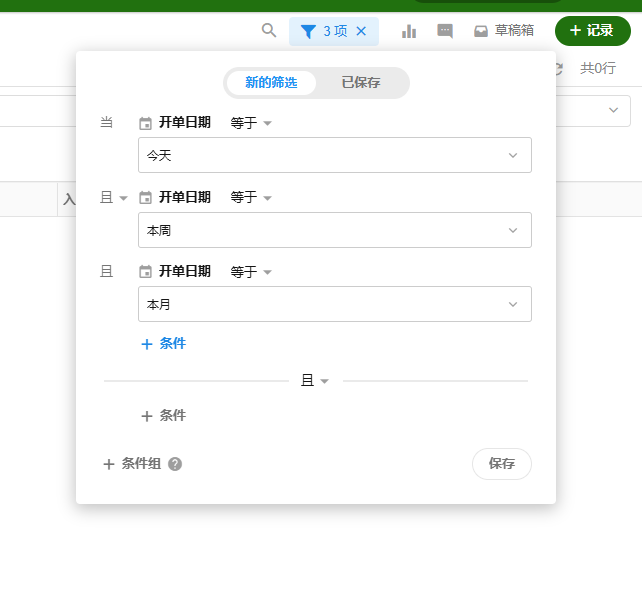Click the green 记录 add button
The height and width of the screenshot is (591, 642).
pyautogui.click(x=592, y=31)
